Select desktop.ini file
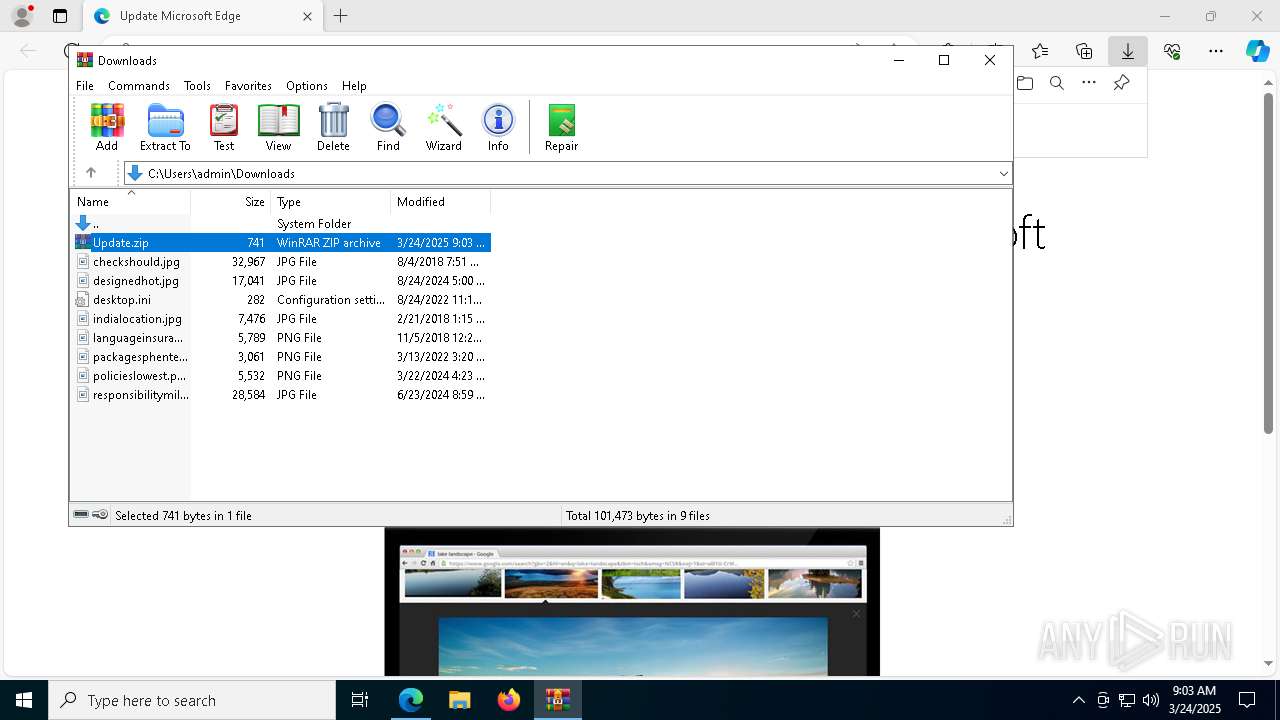 pyautogui.click(x=281, y=300)
